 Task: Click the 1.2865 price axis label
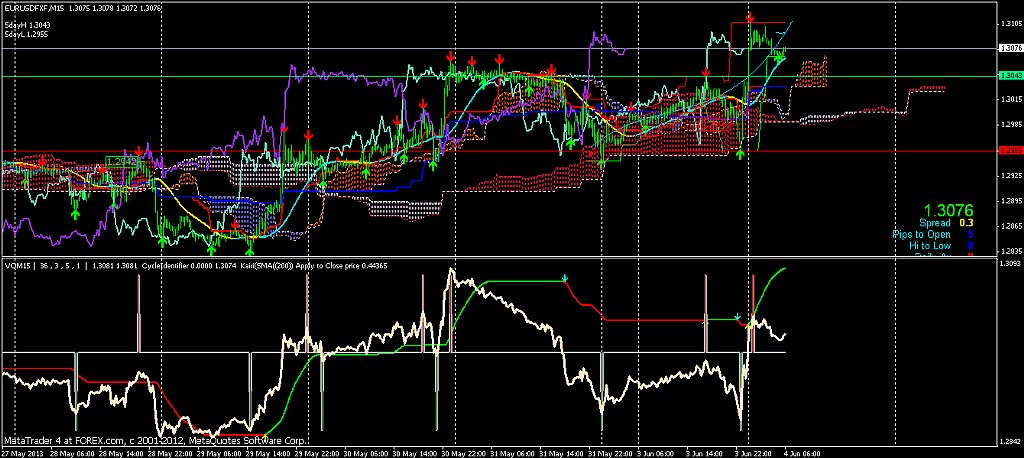[1011, 227]
